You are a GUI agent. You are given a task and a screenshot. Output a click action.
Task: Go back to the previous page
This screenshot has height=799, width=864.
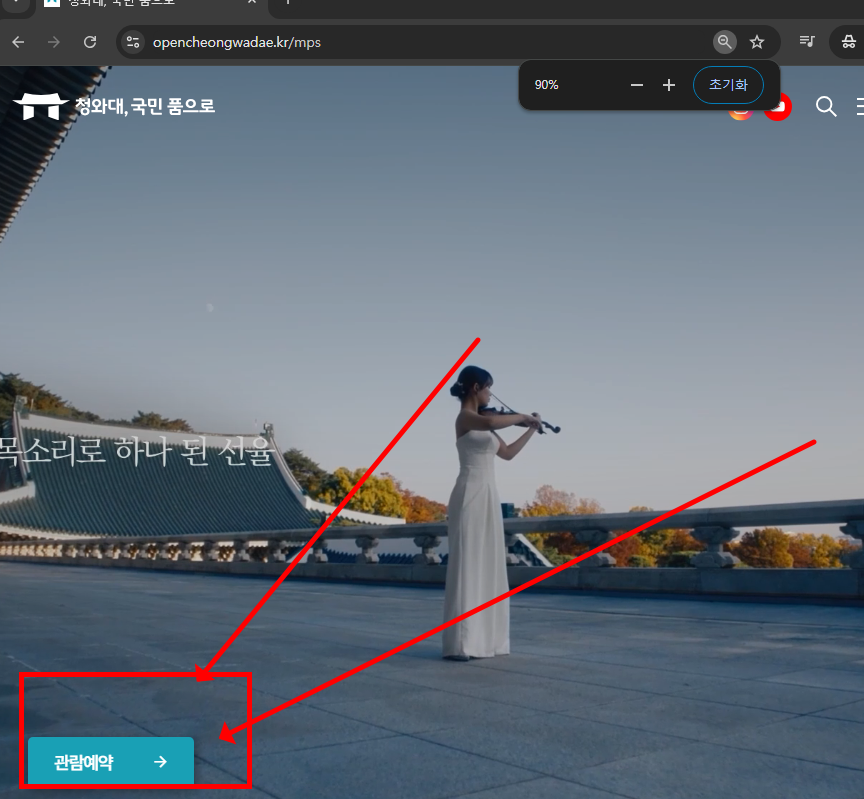[18, 42]
